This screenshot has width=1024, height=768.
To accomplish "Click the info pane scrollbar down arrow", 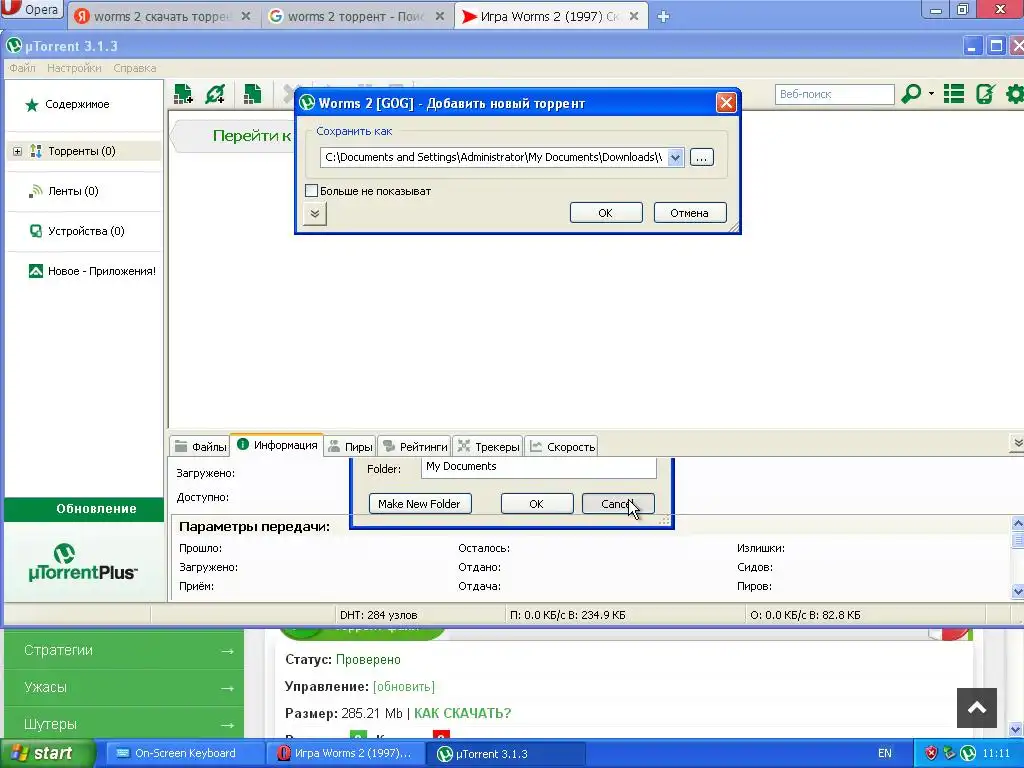I will pos(1017,592).
